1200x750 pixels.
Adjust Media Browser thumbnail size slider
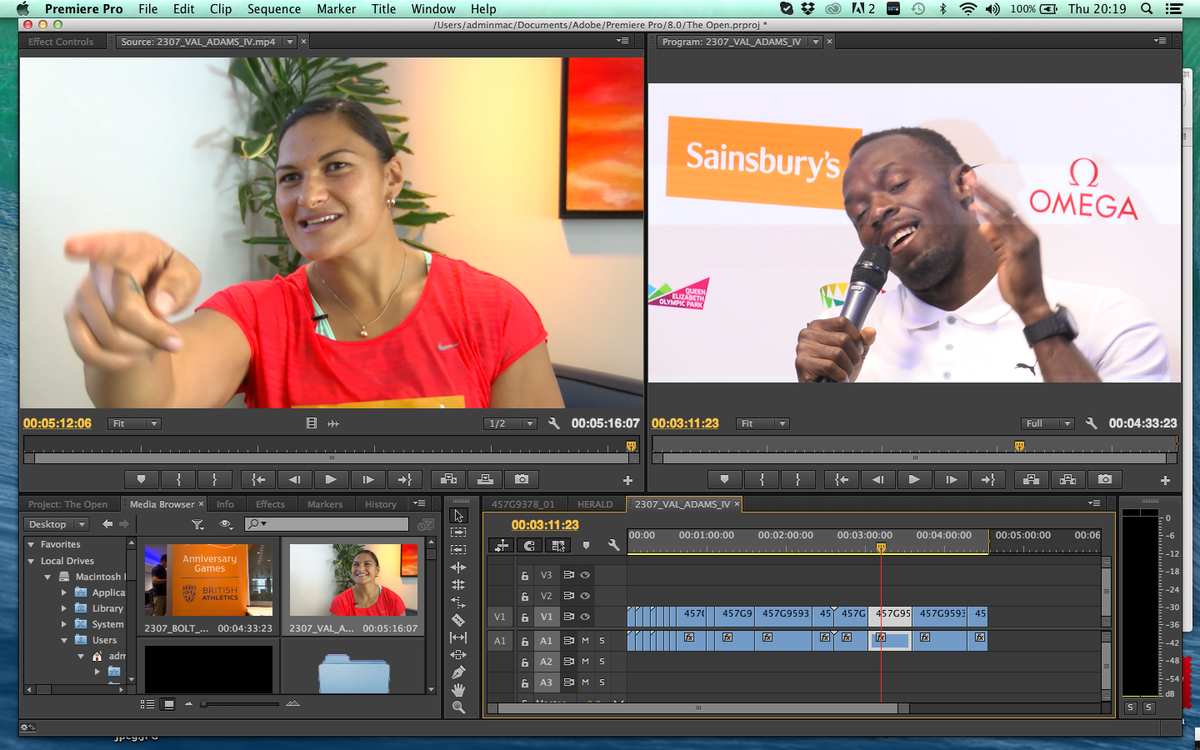pos(203,704)
